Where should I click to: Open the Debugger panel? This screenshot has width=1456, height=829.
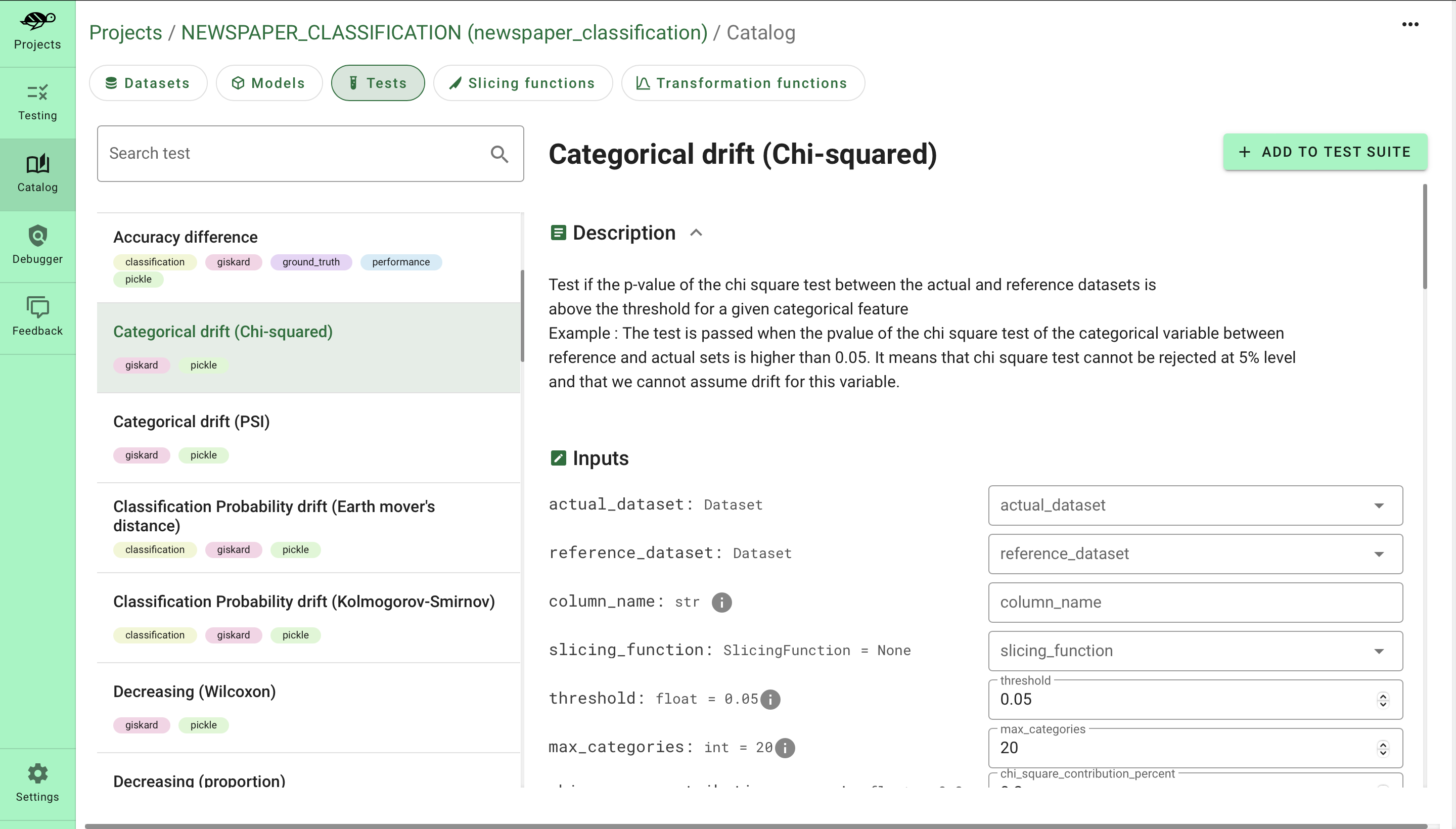click(x=37, y=245)
